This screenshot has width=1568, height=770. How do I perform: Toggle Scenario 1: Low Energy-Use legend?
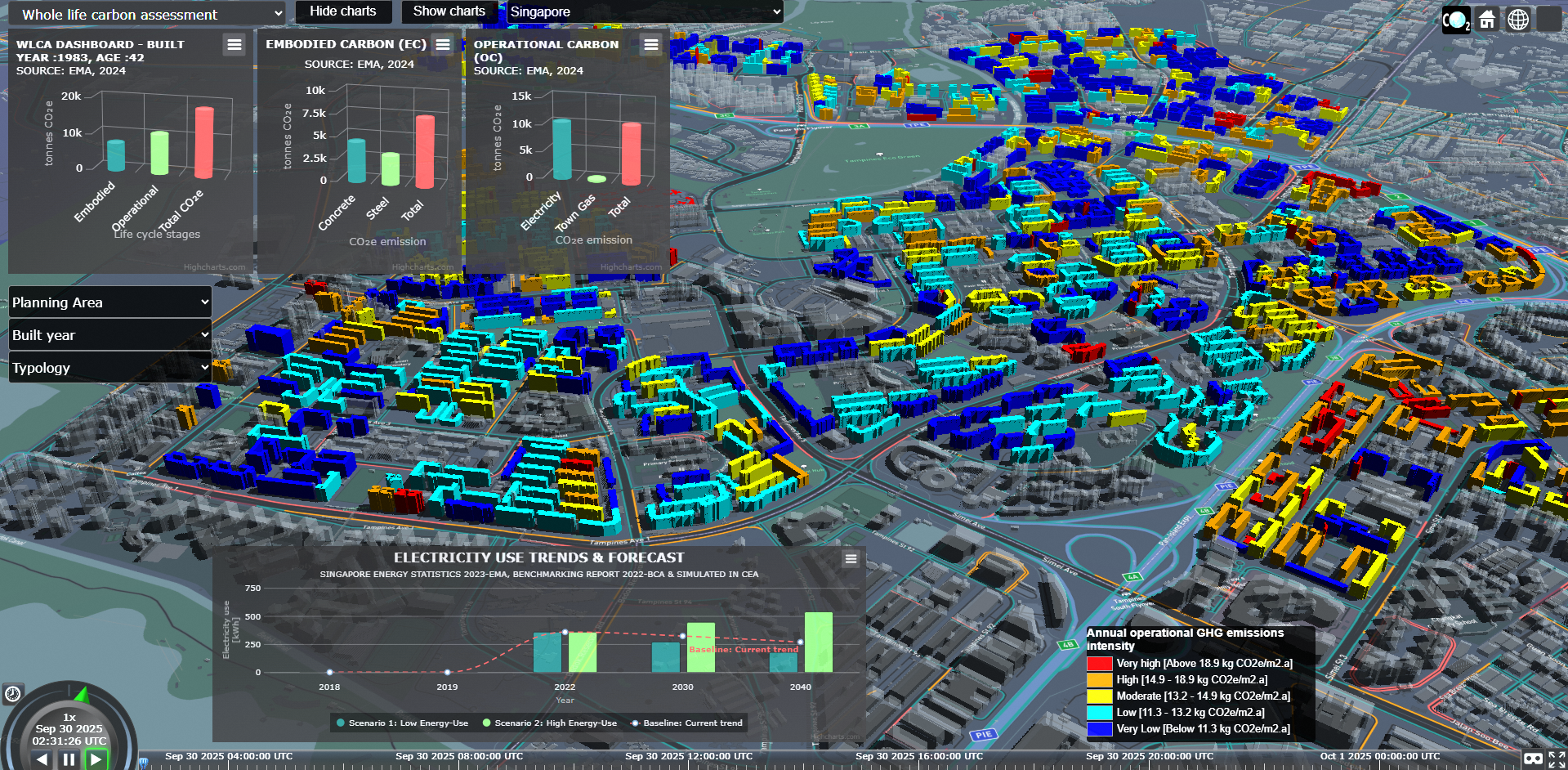point(402,723)
